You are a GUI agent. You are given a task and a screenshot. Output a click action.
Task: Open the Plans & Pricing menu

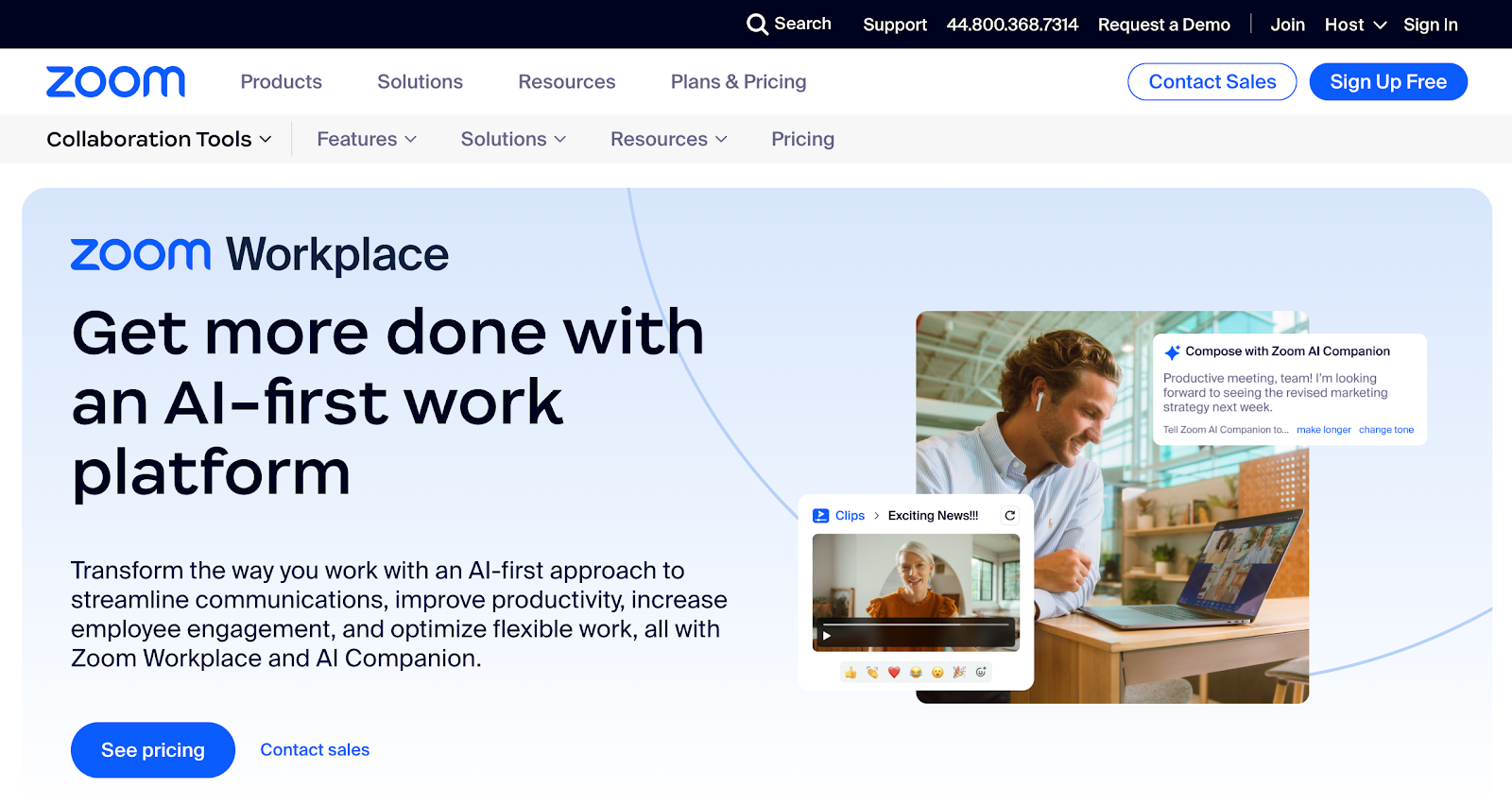click(738, 81)
